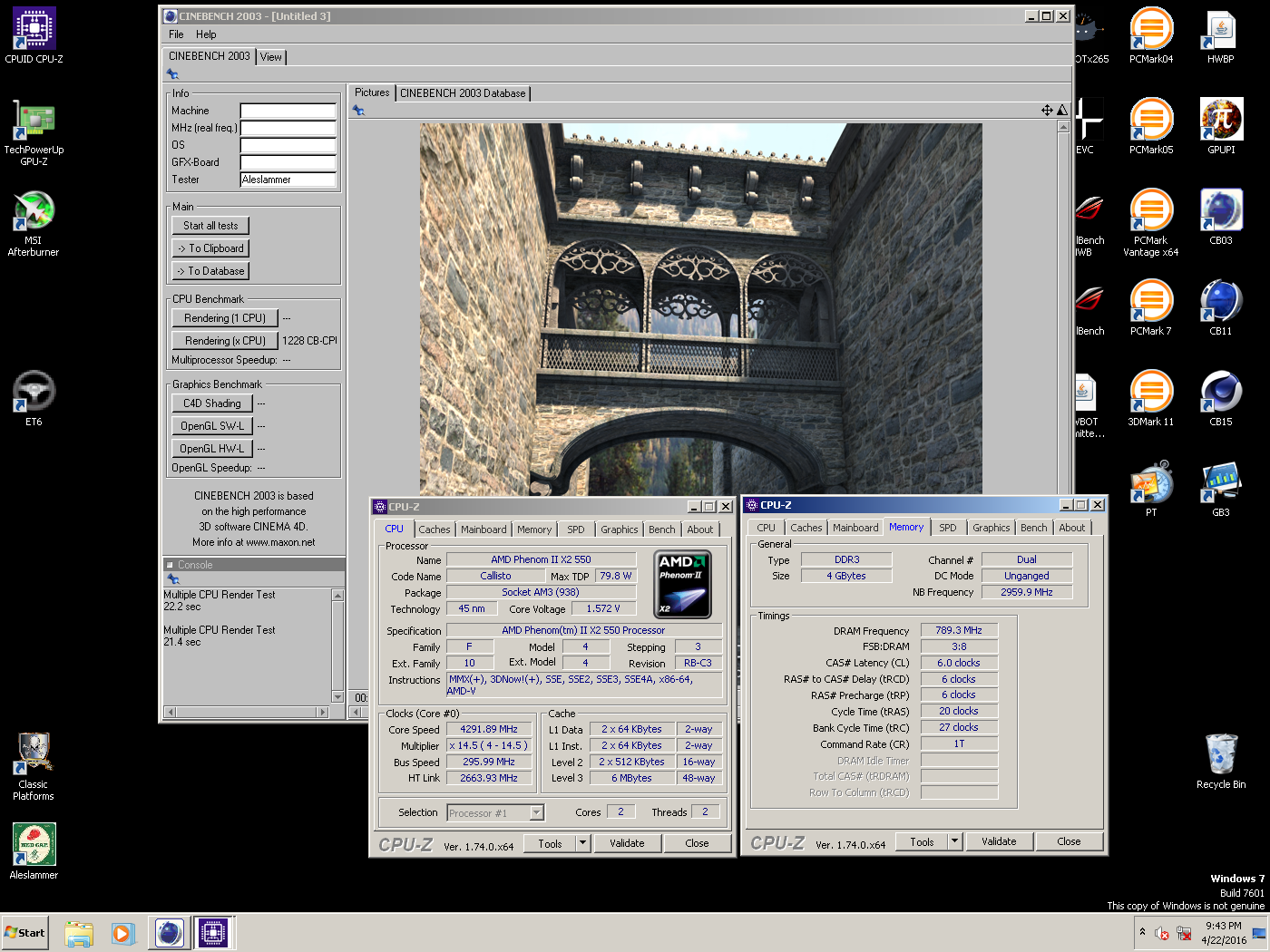Open the Mainboard tab in left CPU-Z window

484,529
